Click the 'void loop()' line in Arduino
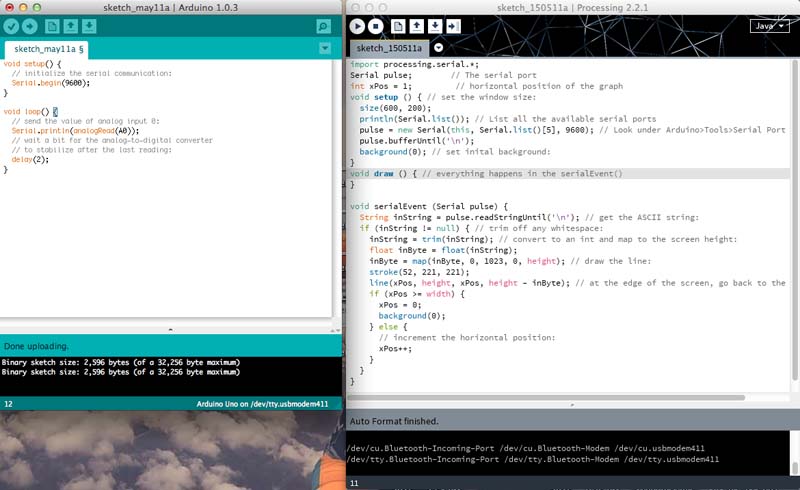Viewport: 800px width, 490px height. [31, 111]
